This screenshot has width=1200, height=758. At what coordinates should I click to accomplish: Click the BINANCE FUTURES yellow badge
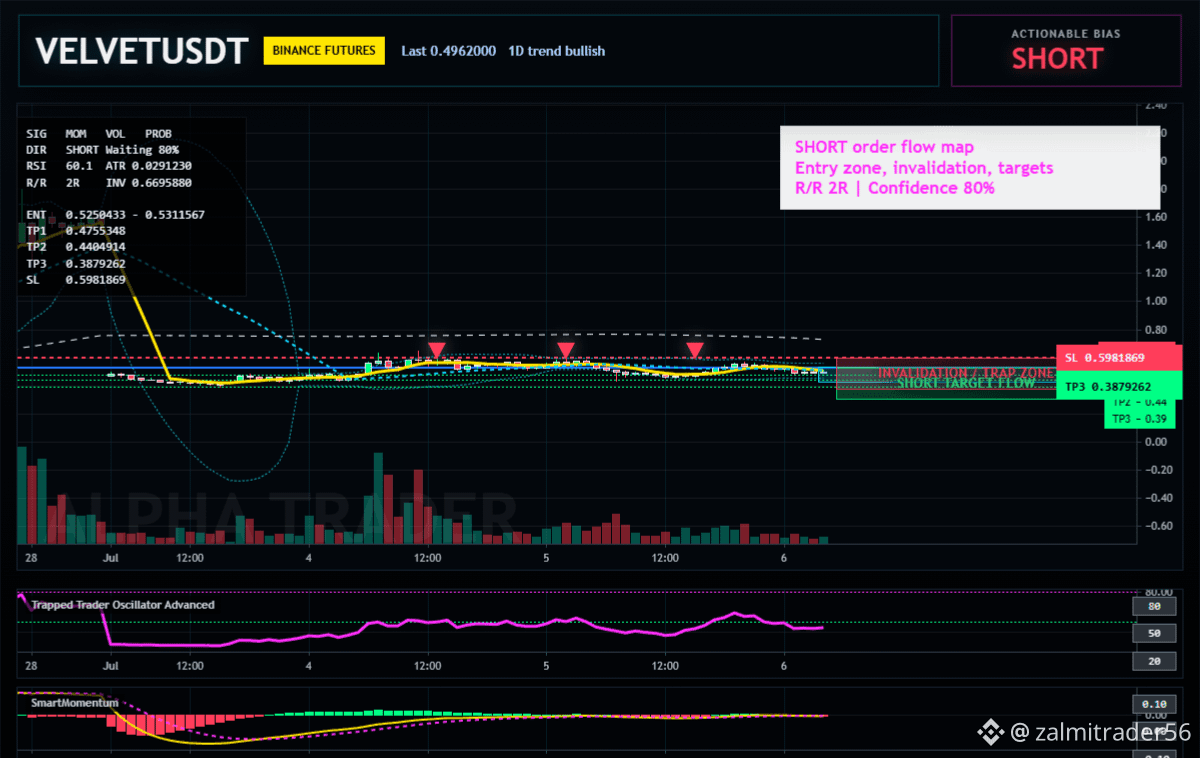pos(324,50)
